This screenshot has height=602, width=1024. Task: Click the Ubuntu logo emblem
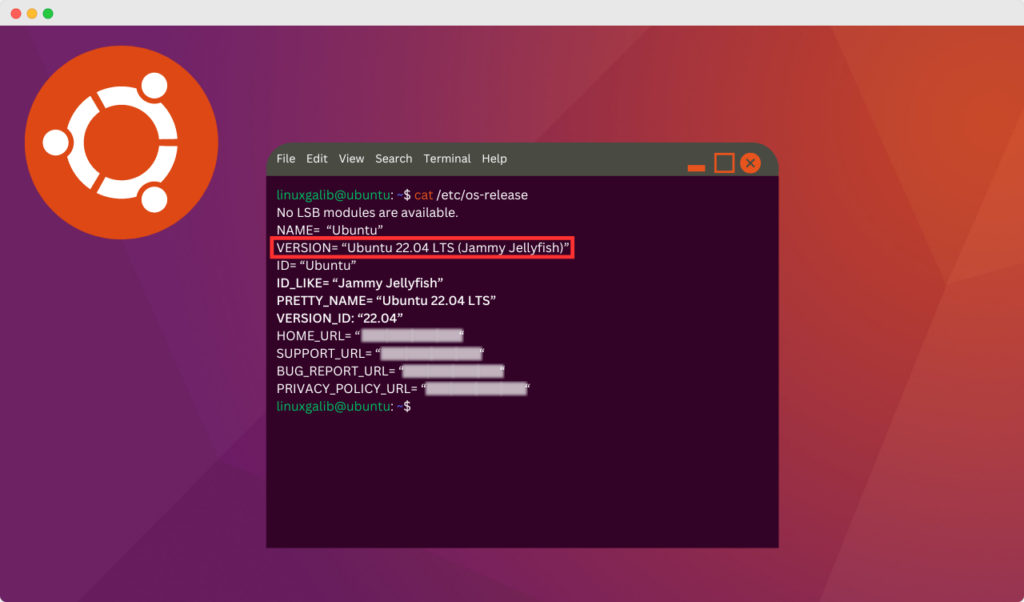click(122, 143)
